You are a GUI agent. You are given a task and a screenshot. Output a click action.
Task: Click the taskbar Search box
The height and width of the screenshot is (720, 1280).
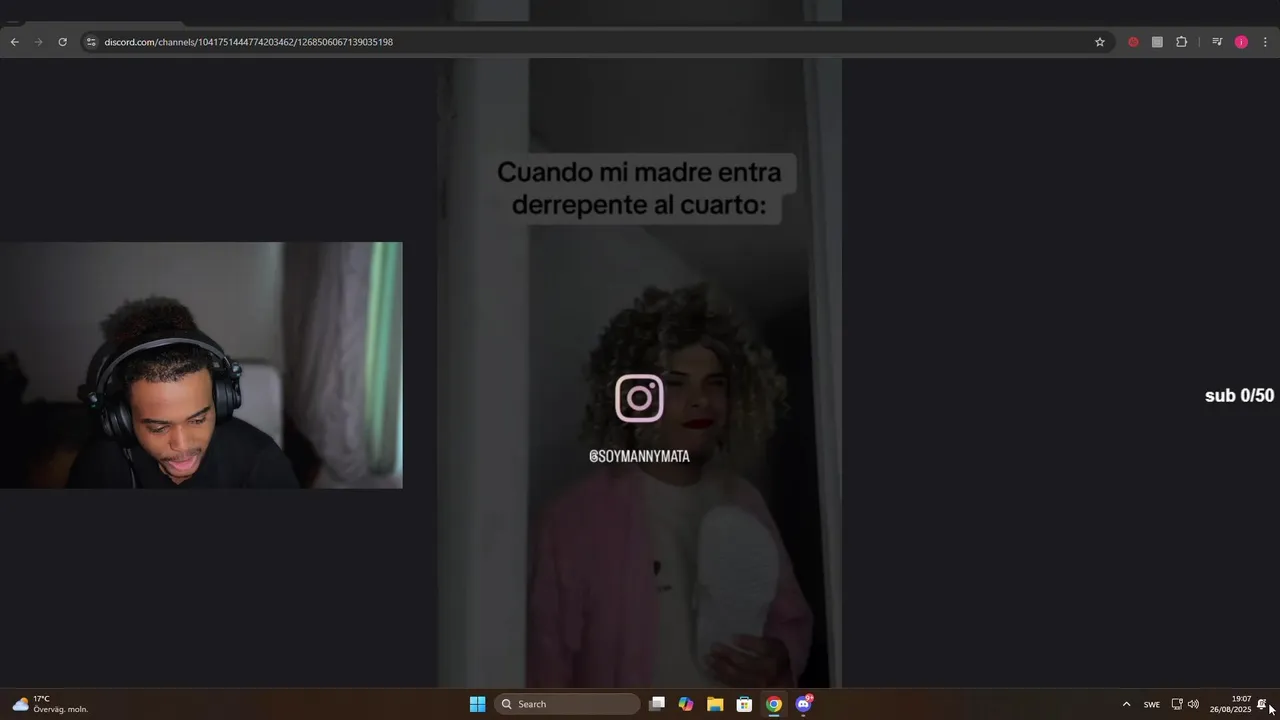pos(568,704)
